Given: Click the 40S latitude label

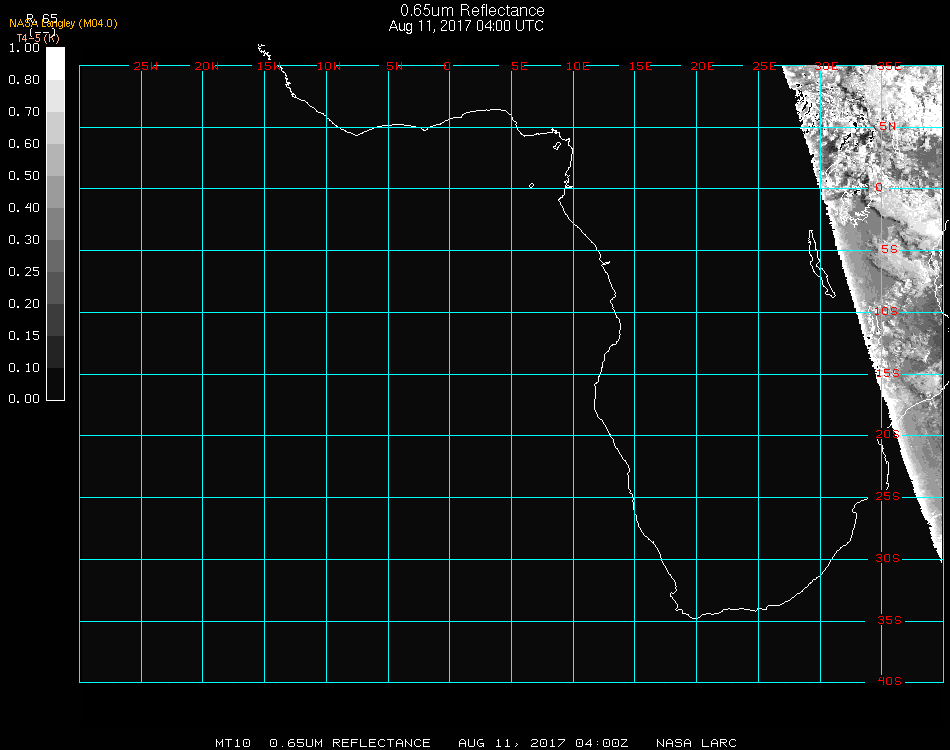Looking at the screenshot, I should [x=889, y=681].
